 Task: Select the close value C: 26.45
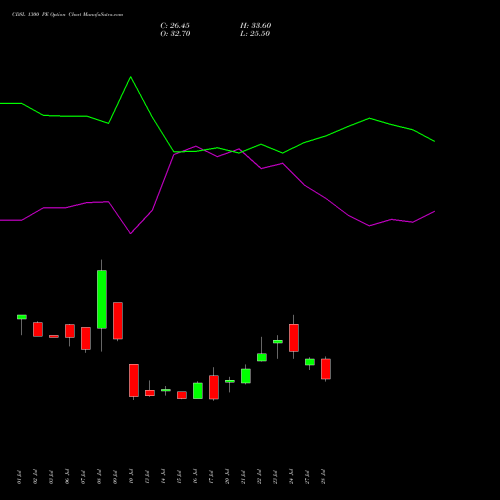tap(175, 26)
